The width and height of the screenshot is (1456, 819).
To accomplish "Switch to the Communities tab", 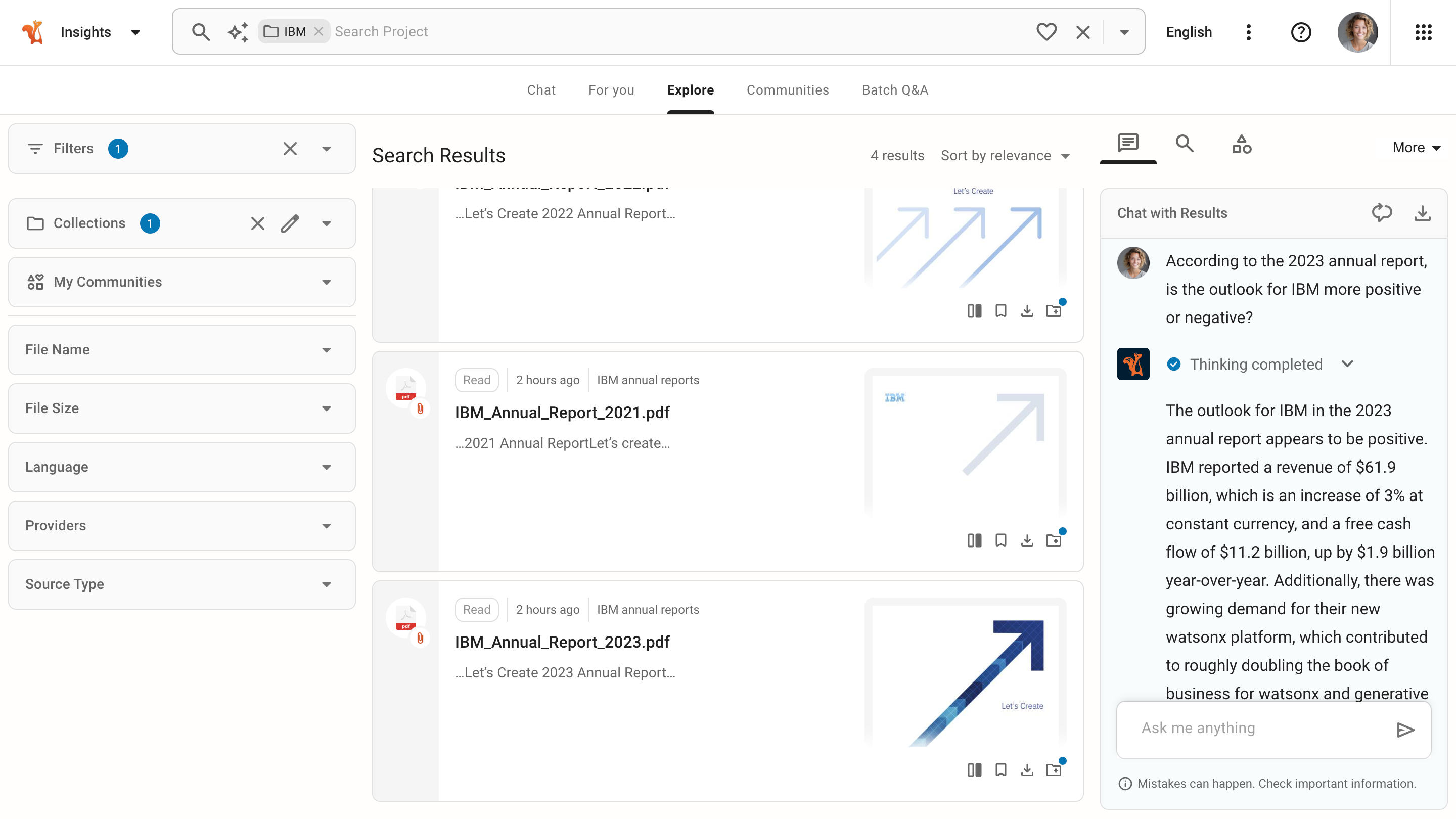I will click(787, 90).
